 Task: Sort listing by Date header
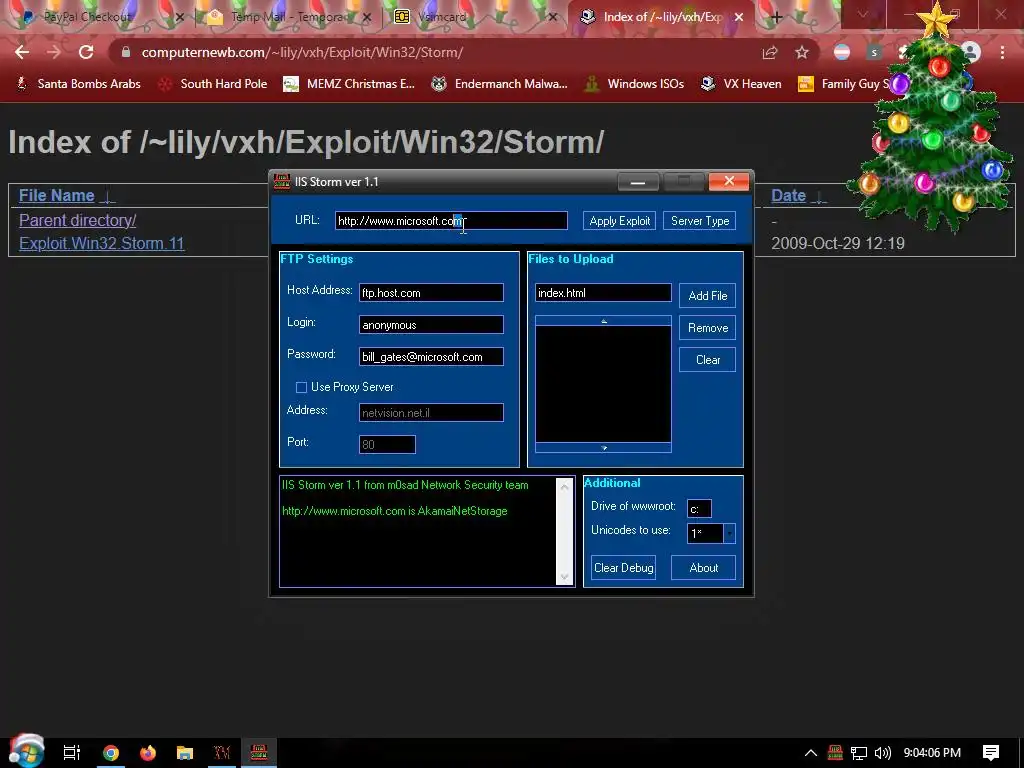tap(788, 195)
